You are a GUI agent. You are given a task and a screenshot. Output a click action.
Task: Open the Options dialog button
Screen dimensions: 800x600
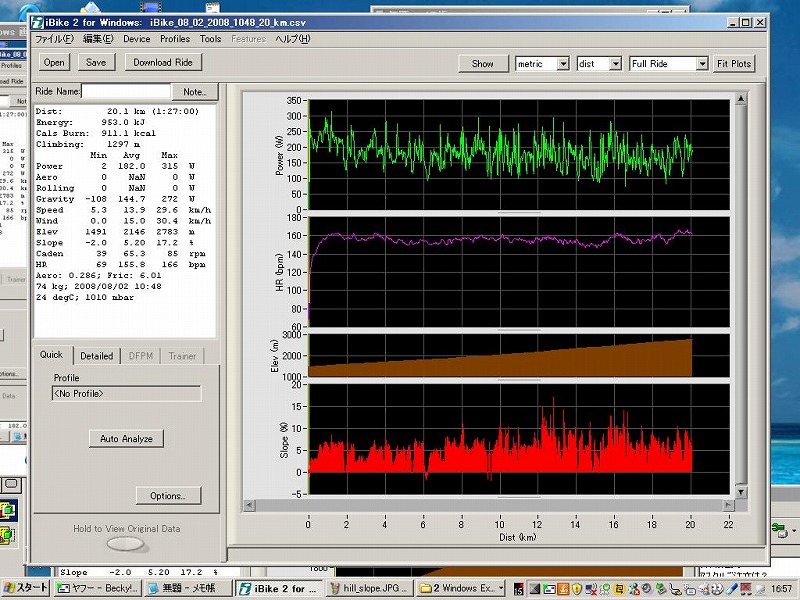coord(167,495)
